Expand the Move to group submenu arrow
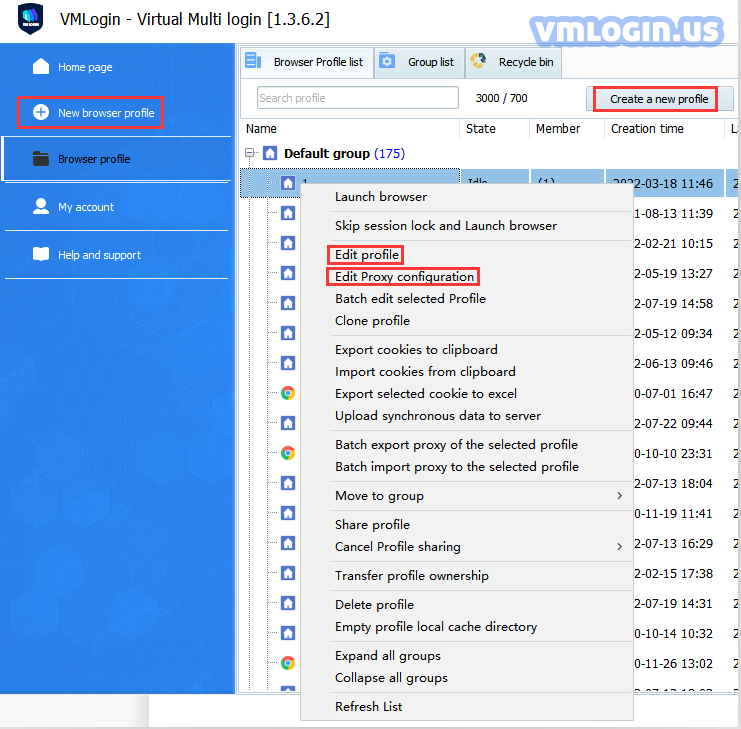741x729 pixels. pos(619,496)
